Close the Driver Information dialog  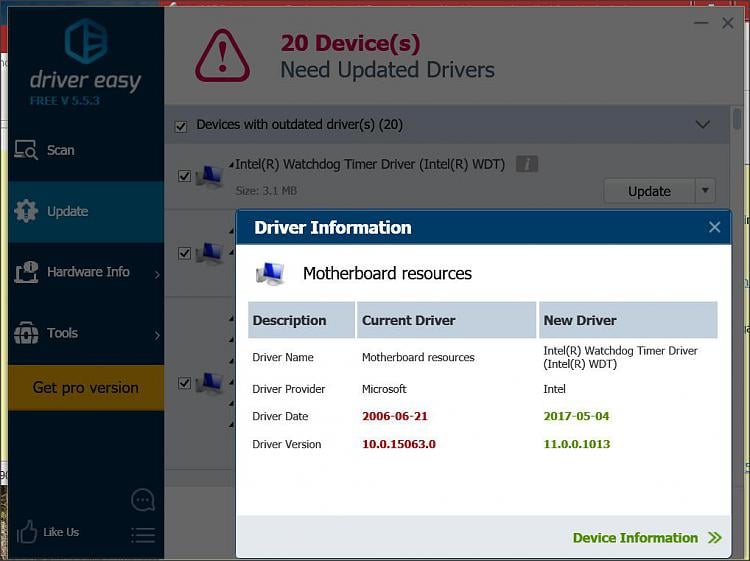pyautogui.click(x=714, y=227)
